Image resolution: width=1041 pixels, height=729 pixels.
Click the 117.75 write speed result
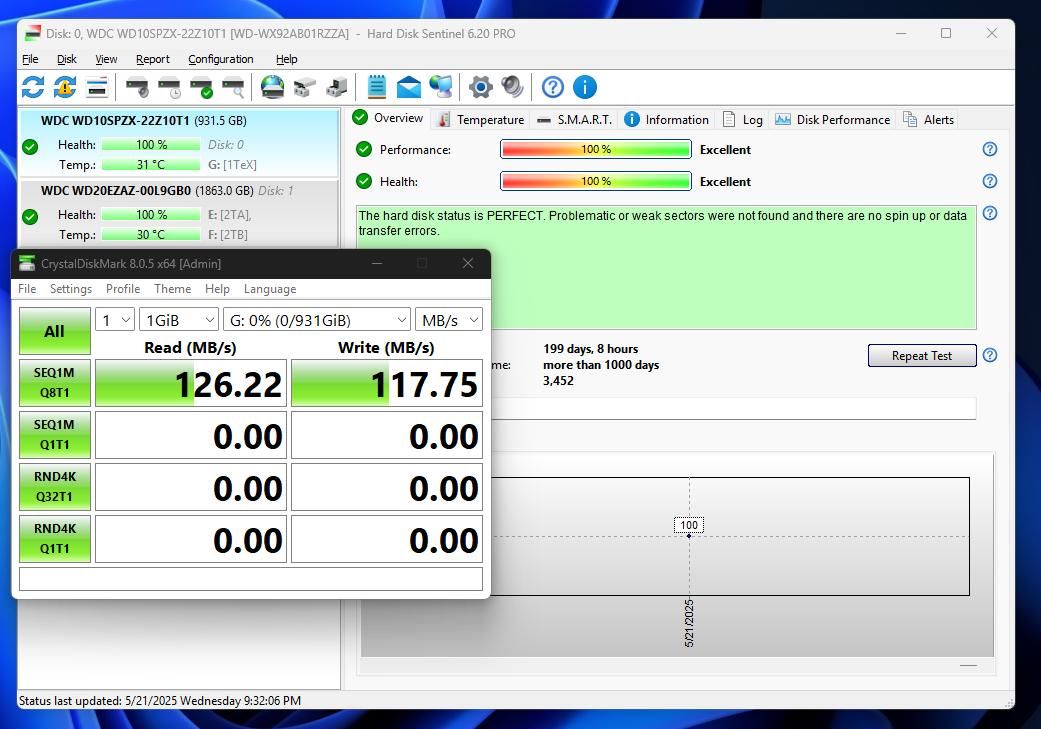[x=387, y=383]
